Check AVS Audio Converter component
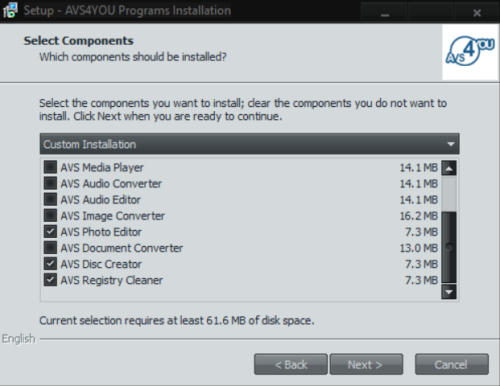Image resolution: width=500 pixels, height=386 pixels. coord(50,183)
